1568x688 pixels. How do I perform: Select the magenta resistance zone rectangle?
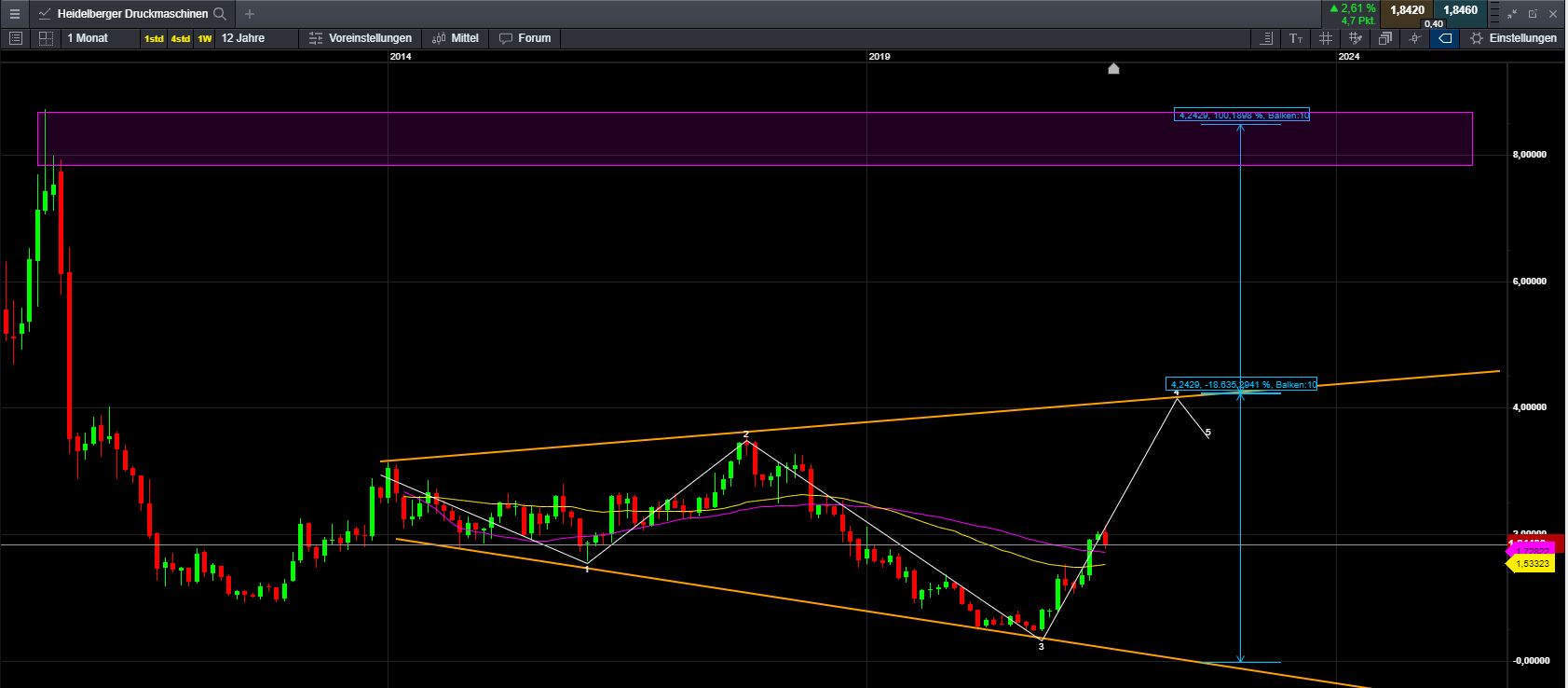pos(755,139)
